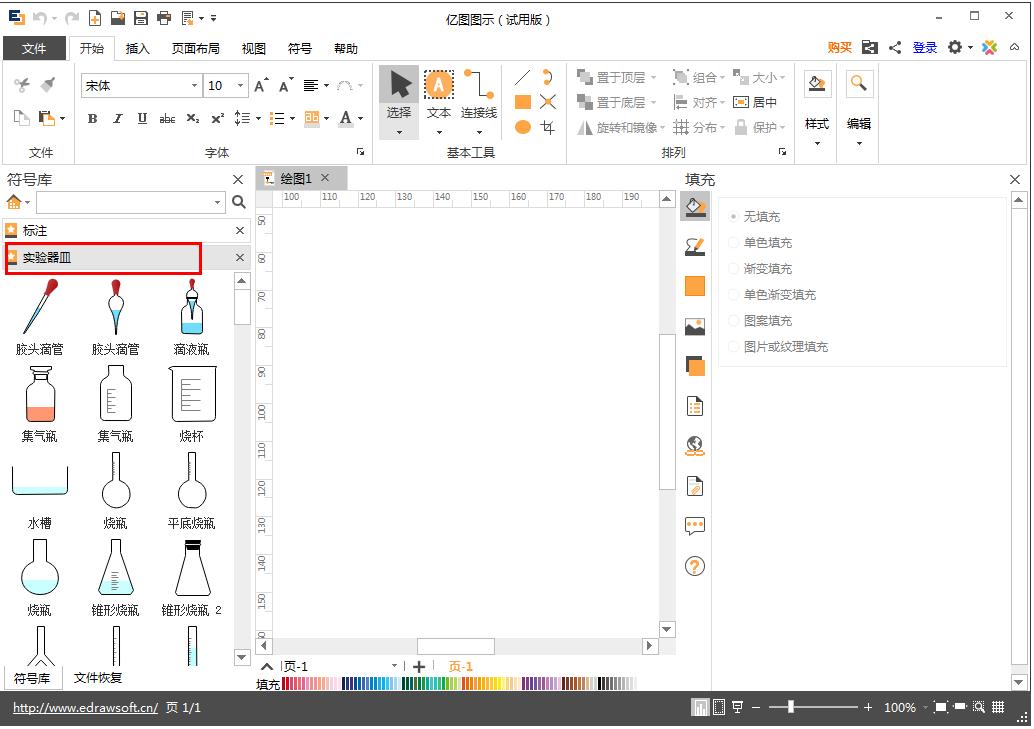
Task: Open the 视图 menu tab
Action: pos(253,47)
